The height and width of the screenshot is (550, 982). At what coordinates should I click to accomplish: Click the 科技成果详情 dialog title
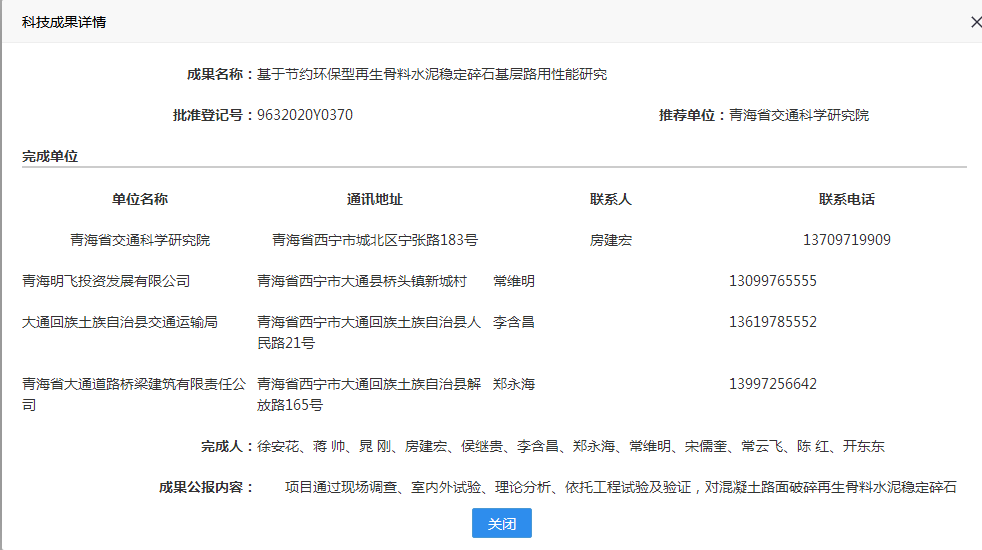click(64, 22)
